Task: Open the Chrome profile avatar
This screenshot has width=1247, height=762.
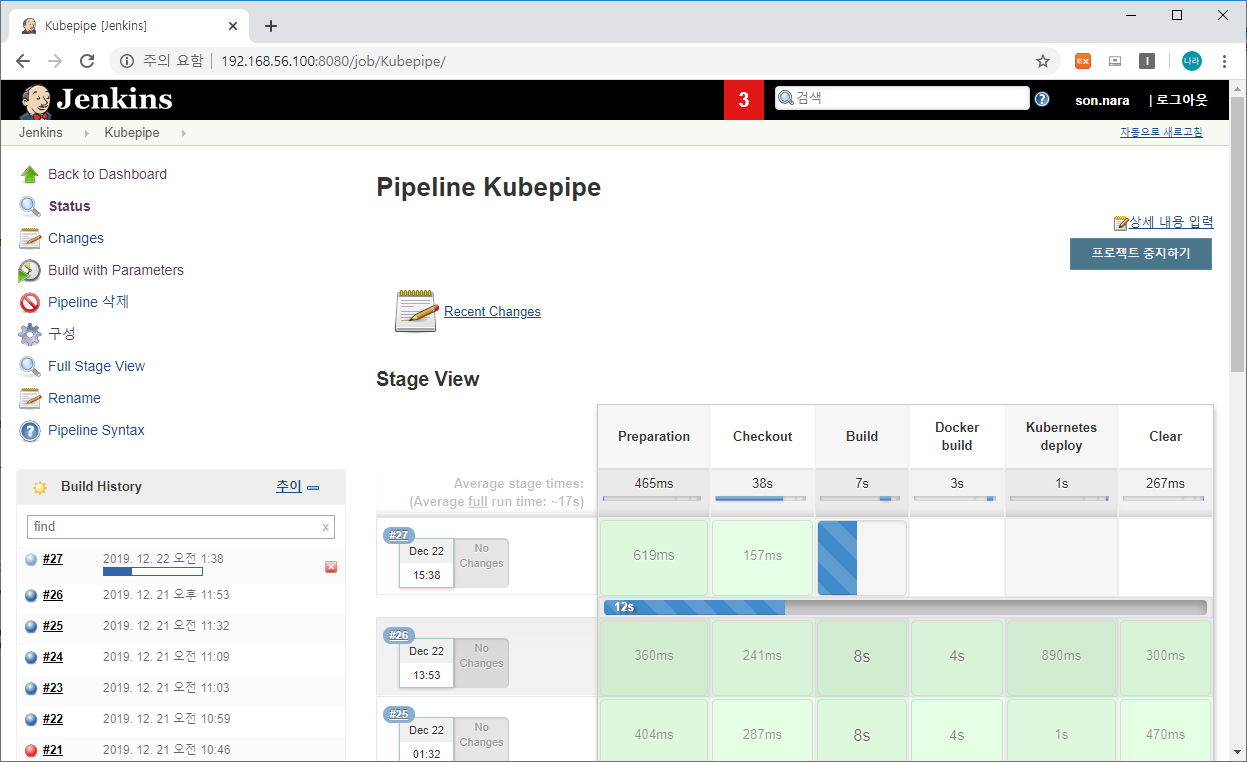Action: click(1191, 61)
